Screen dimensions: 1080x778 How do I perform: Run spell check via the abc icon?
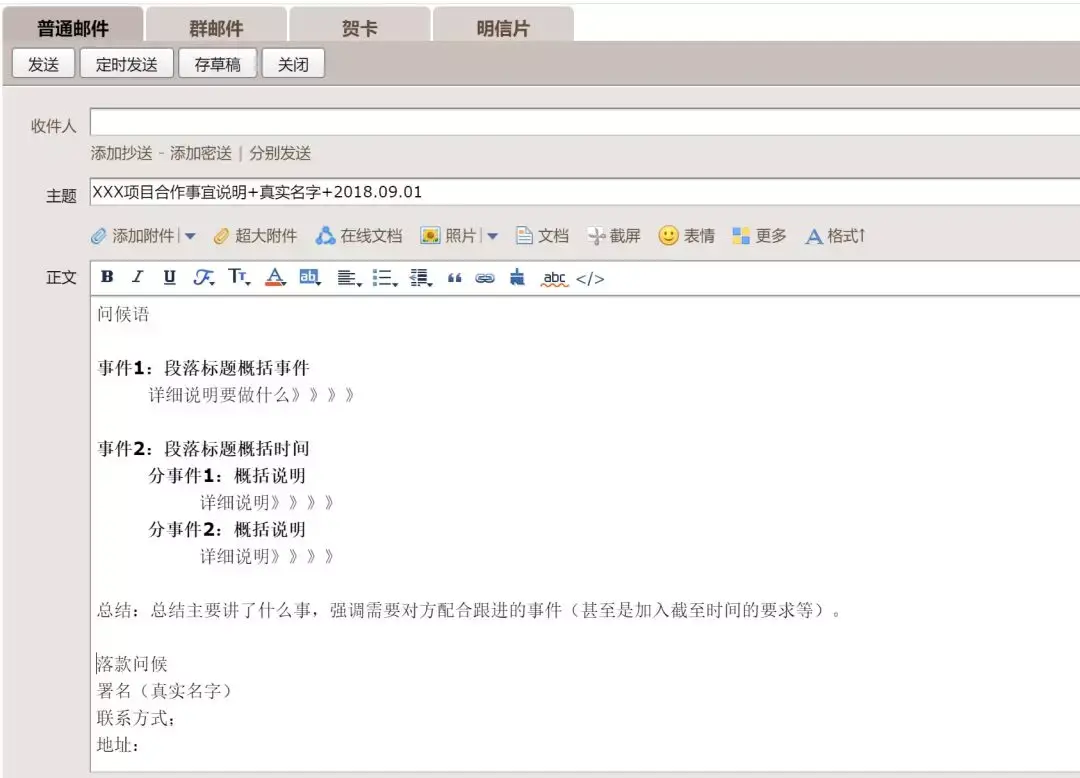pyautogui.click(x=554, y=278)
